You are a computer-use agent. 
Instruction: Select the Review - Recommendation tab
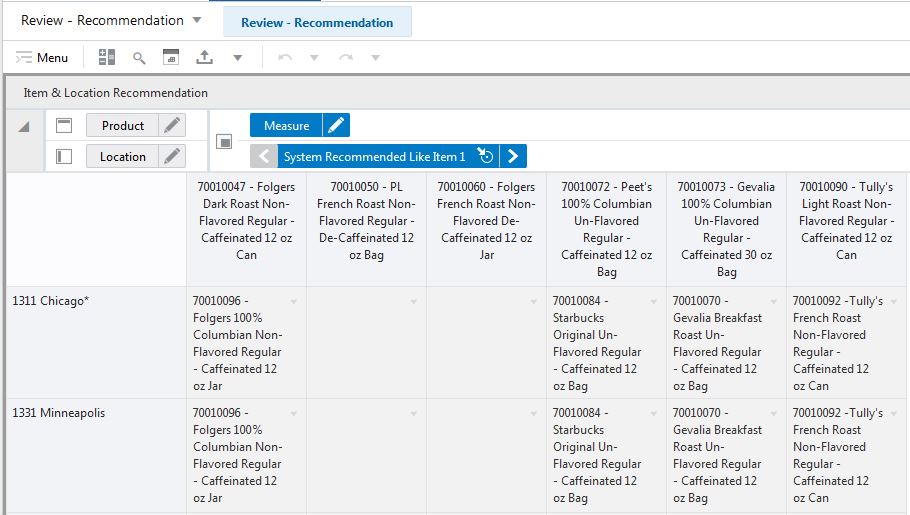pos(317,23)
